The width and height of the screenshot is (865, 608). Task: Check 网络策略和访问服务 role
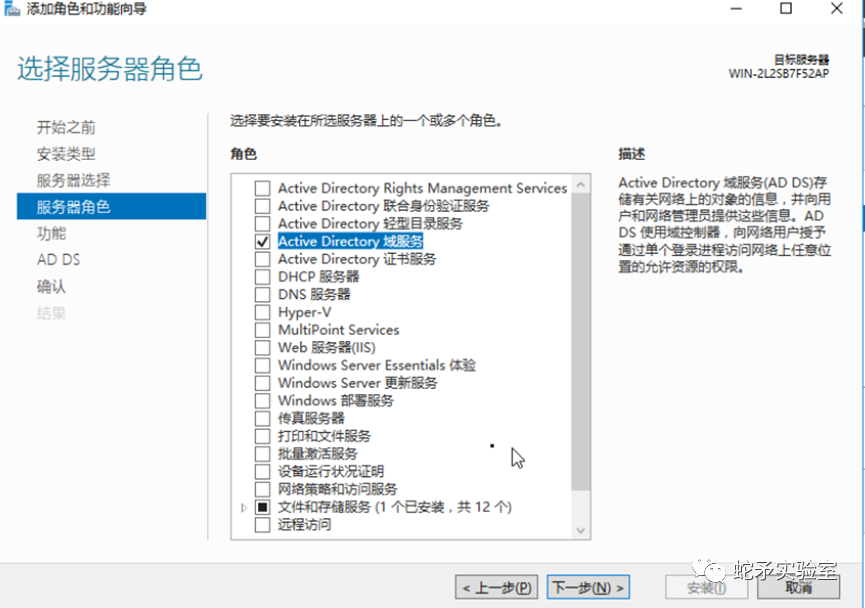[x=263, y=489]
